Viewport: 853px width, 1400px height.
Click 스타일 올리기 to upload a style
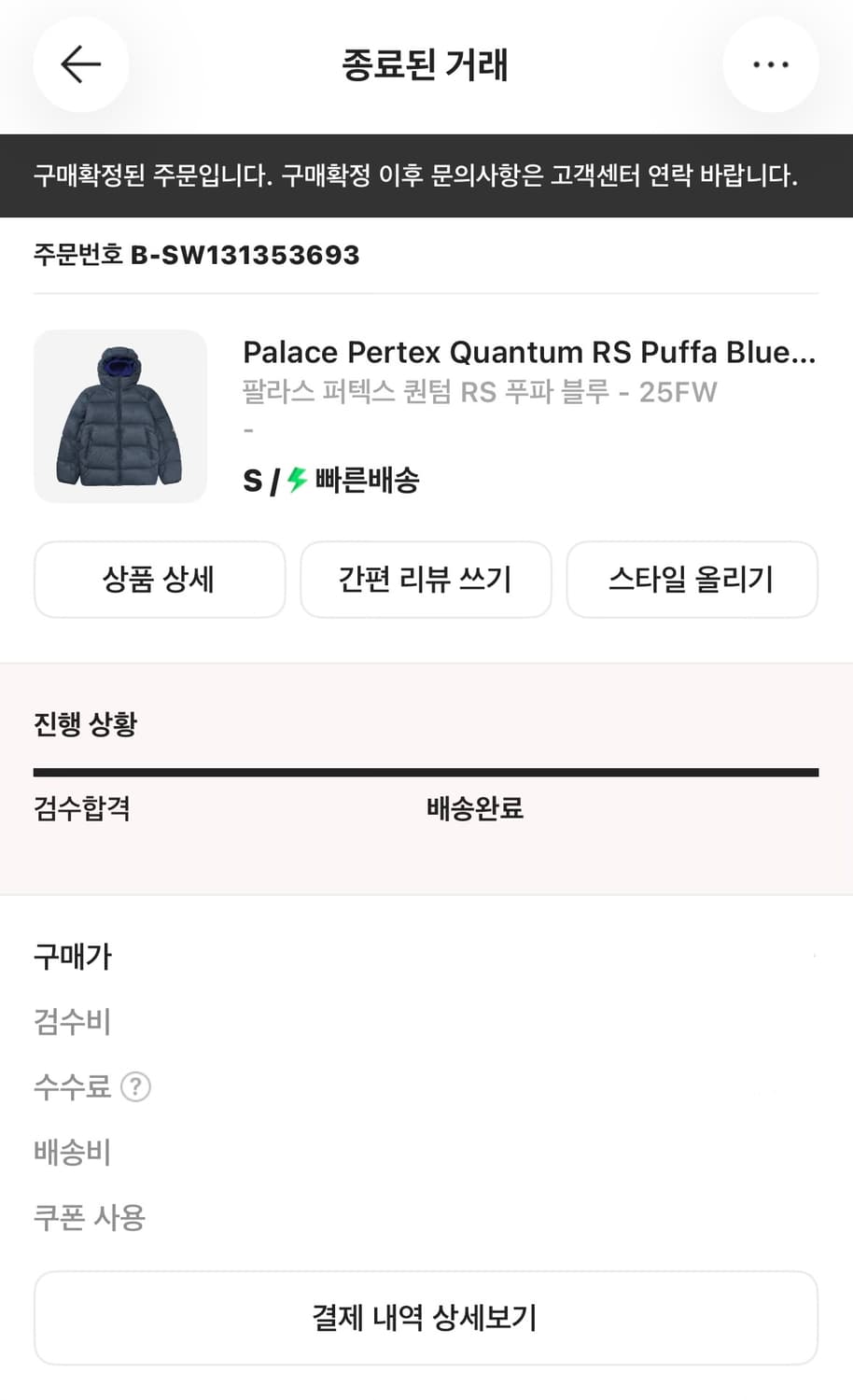[692, 580]
